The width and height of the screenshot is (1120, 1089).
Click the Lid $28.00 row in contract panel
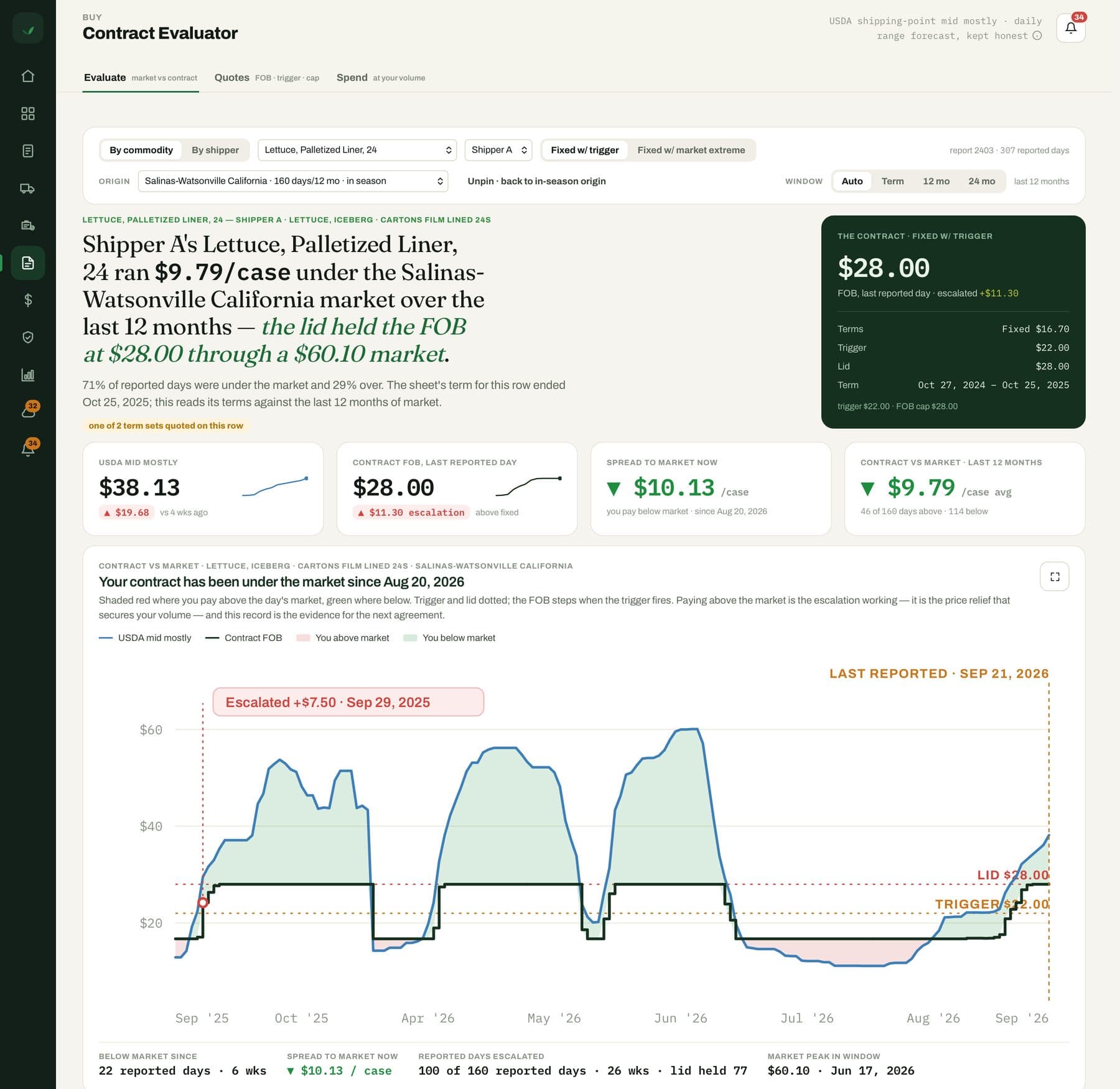click(953, 366)
